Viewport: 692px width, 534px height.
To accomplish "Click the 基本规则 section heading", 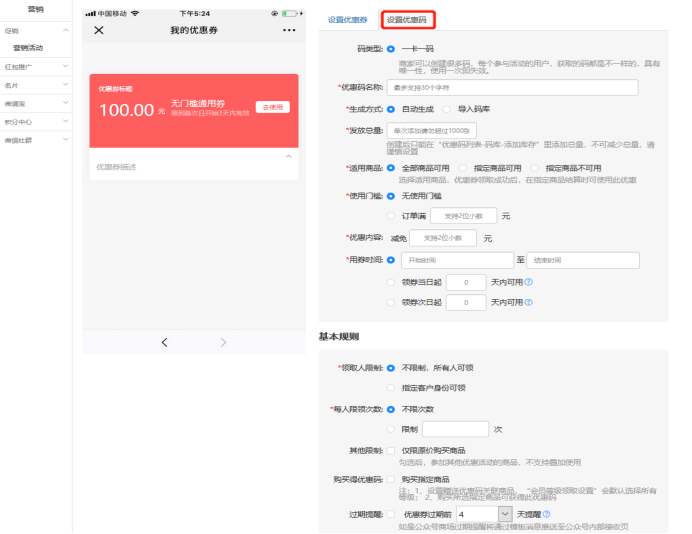I will [x=339, y=337].
